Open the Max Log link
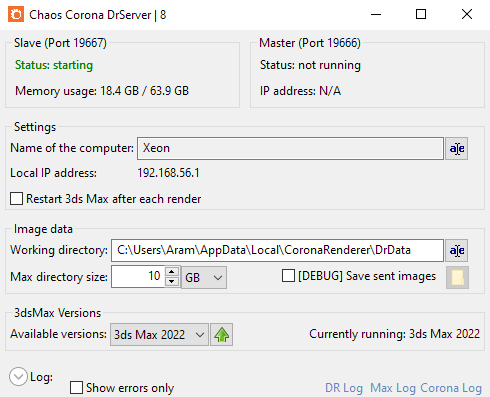Screen dimensions: 490x397 [393, 388]
